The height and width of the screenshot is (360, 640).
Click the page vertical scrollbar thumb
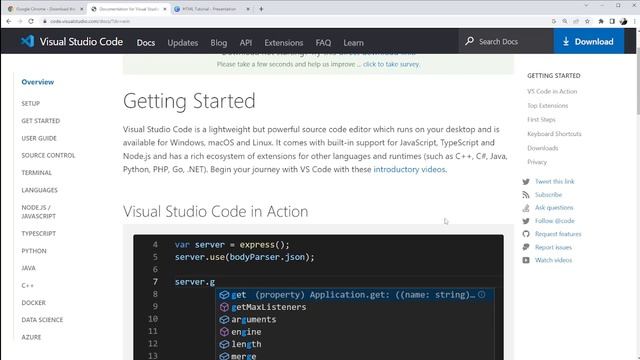(638, 82)
